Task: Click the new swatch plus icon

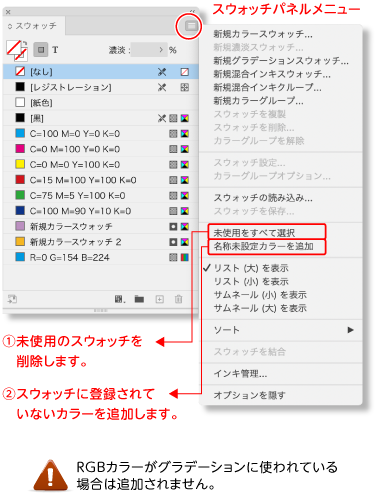Action: point(160,299)
